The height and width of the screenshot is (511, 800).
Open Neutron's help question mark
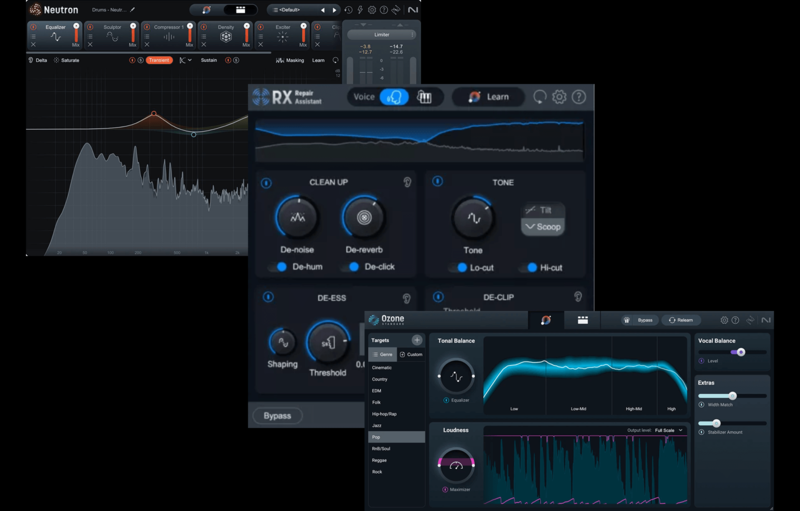(x=384, y=10)
